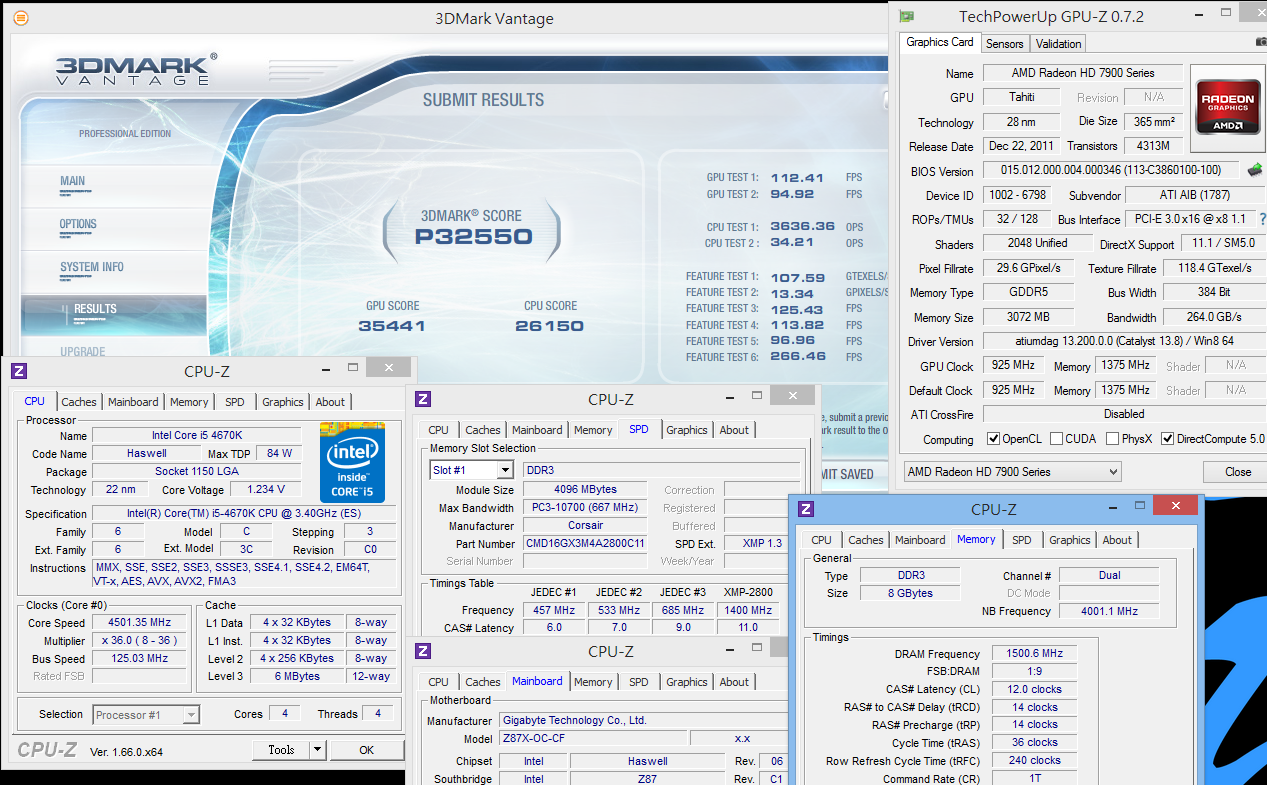Expand the Slot #1 memory slot dropdown
The height and width of the screenshot is (785, 1267).
point(504,470)
